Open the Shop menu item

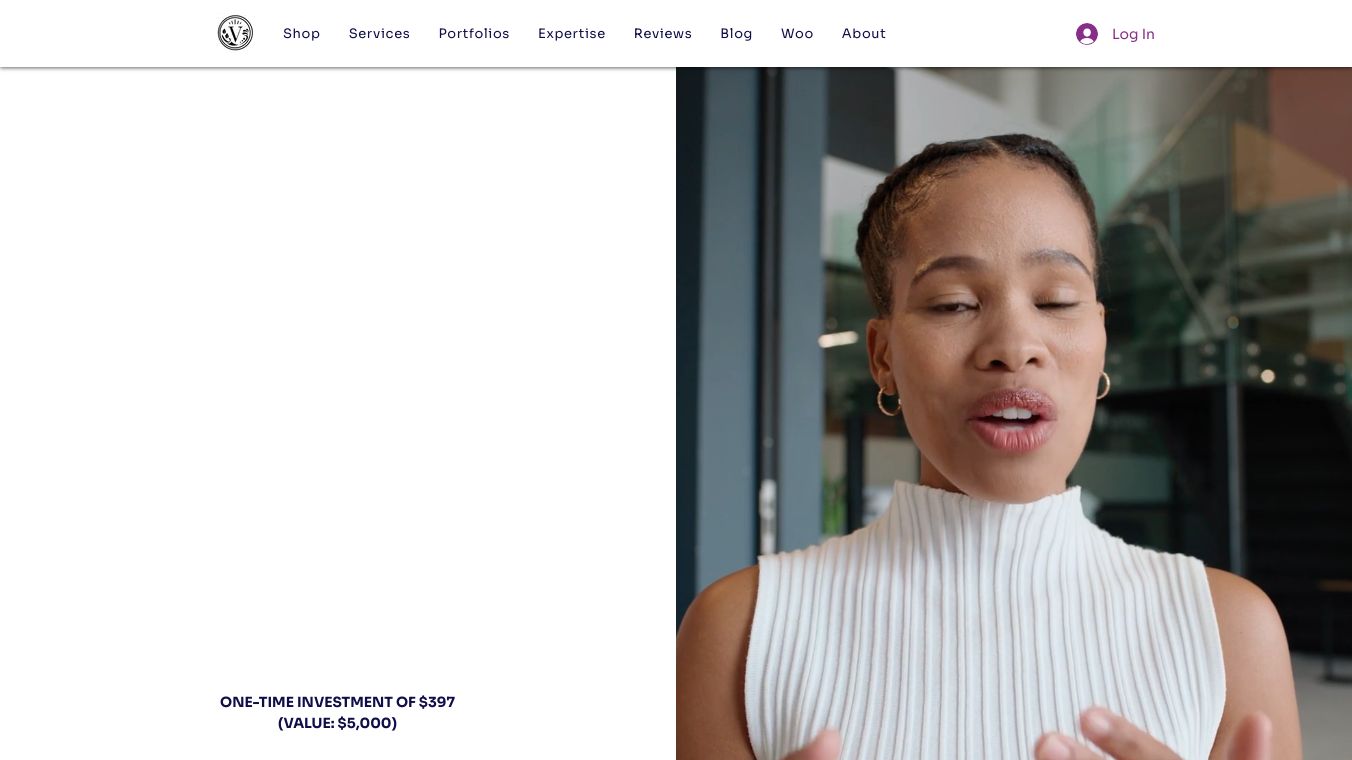coord(301,33)
